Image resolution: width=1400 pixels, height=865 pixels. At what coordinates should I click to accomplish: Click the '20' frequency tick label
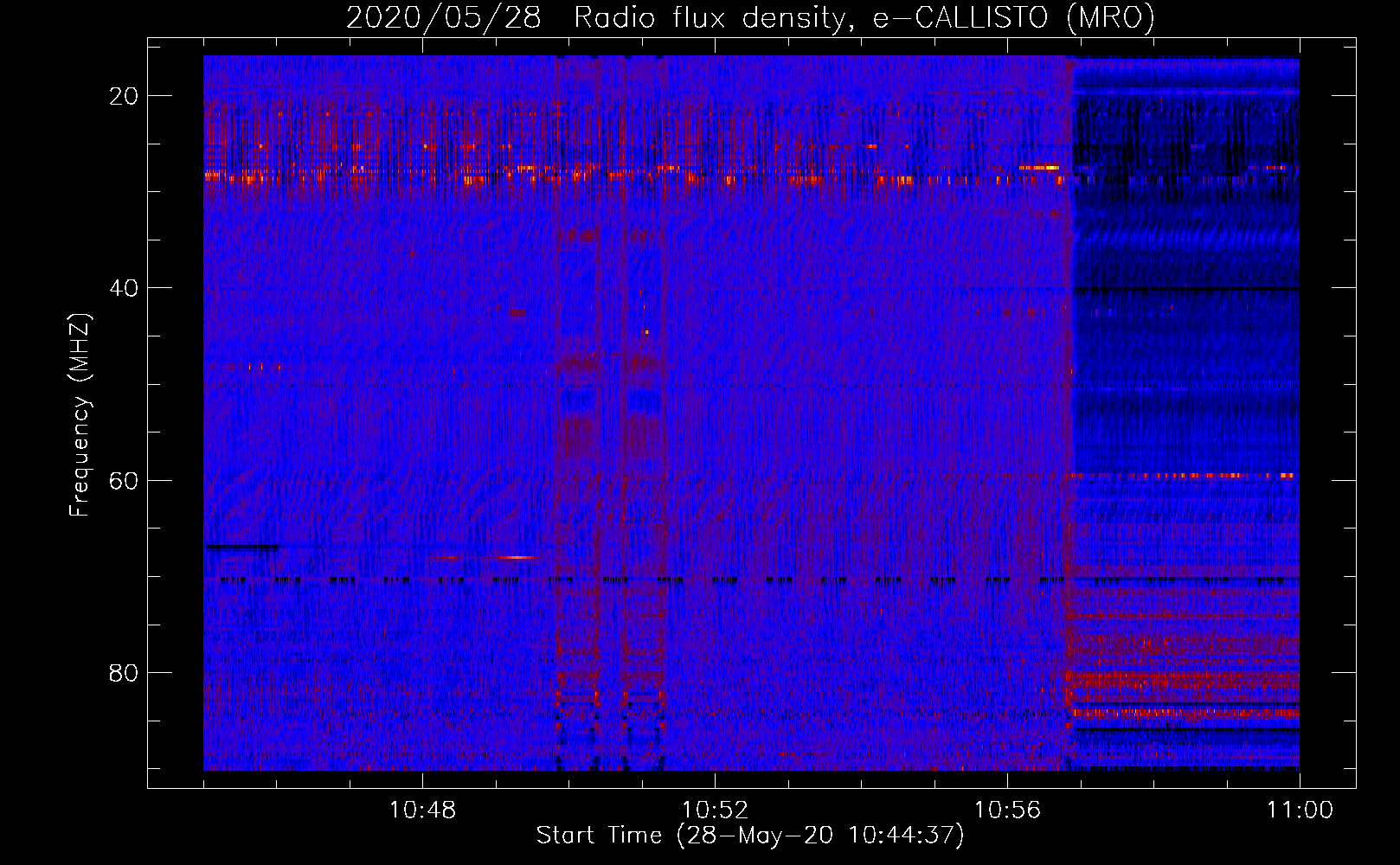(124, 96)
